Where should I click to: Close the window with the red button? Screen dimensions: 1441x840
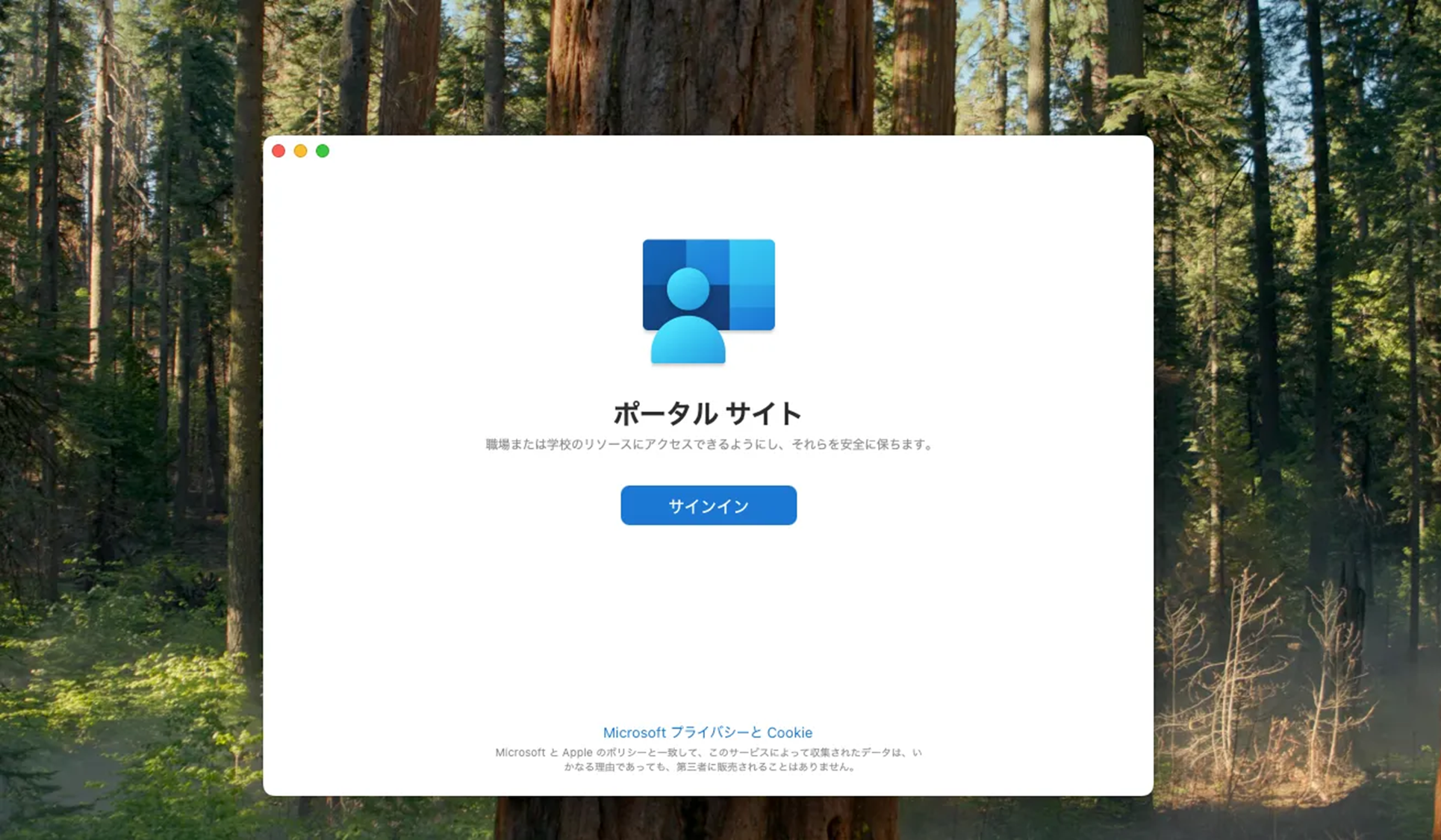tap(278, 151)
